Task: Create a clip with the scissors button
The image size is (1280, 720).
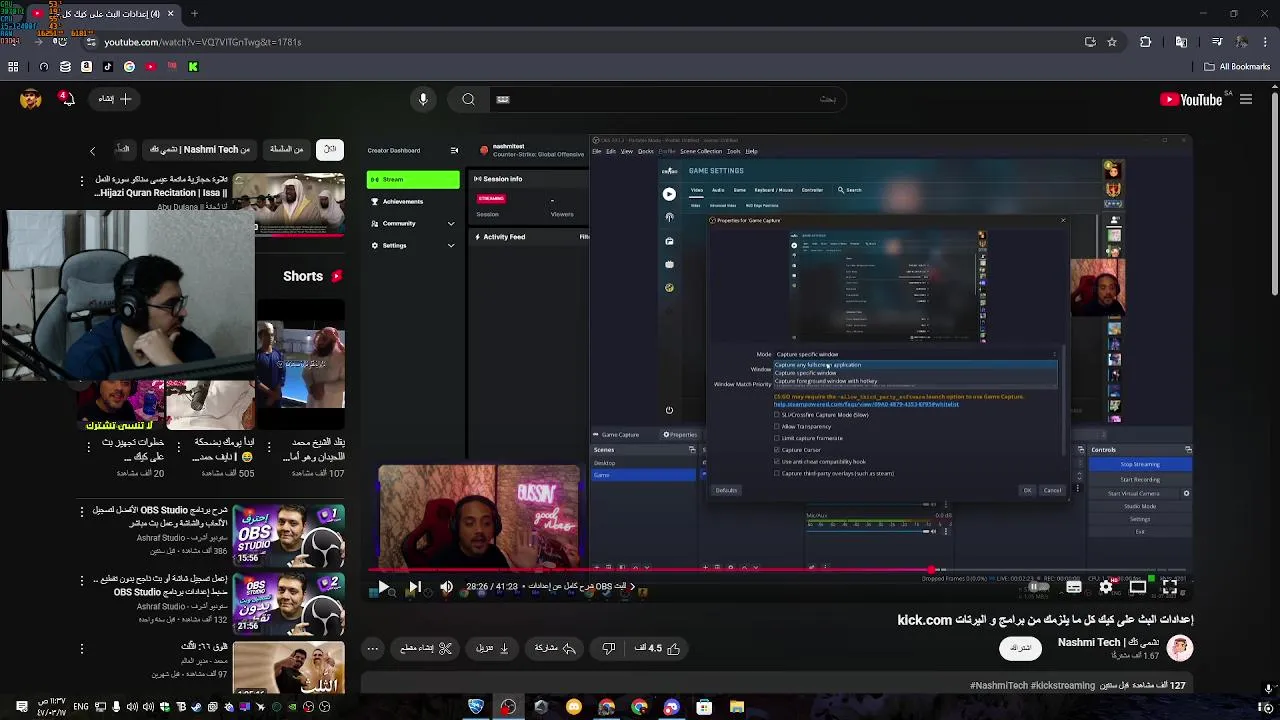Action: (427, 648)
